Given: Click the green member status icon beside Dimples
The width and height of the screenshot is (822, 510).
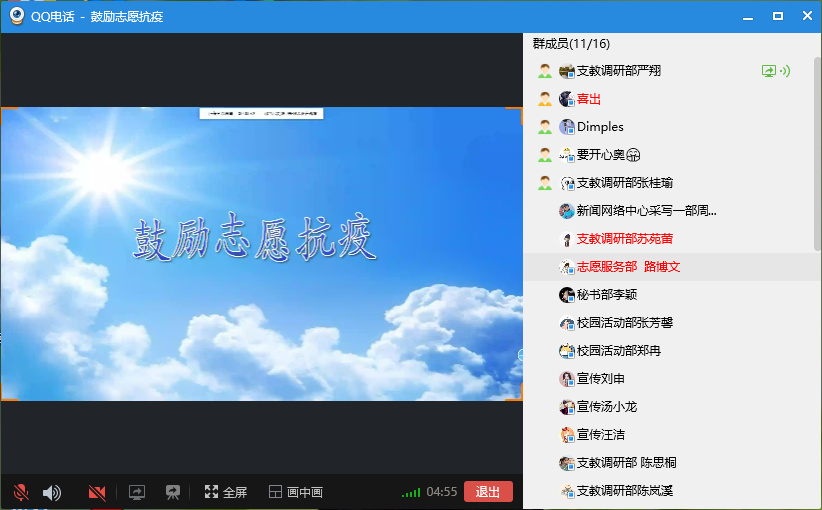Looking at the screenshot, I should tap(545, 127).
